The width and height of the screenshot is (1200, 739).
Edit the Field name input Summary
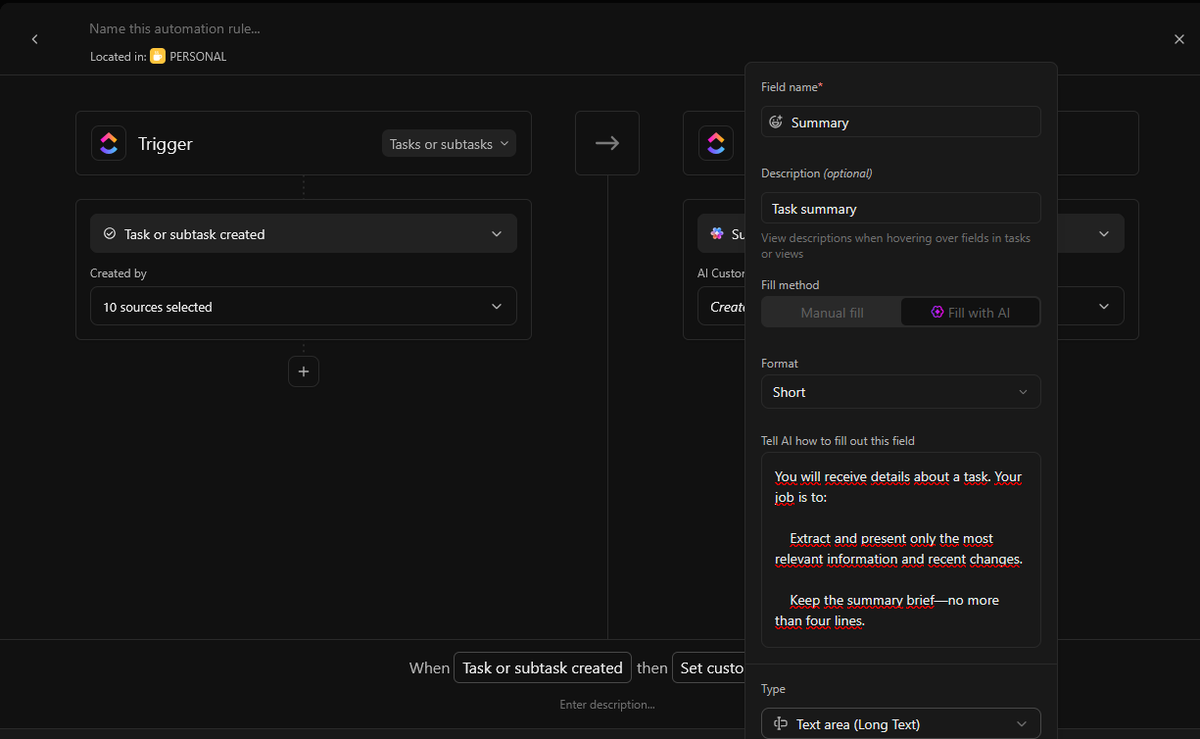(x=901, y=122)
